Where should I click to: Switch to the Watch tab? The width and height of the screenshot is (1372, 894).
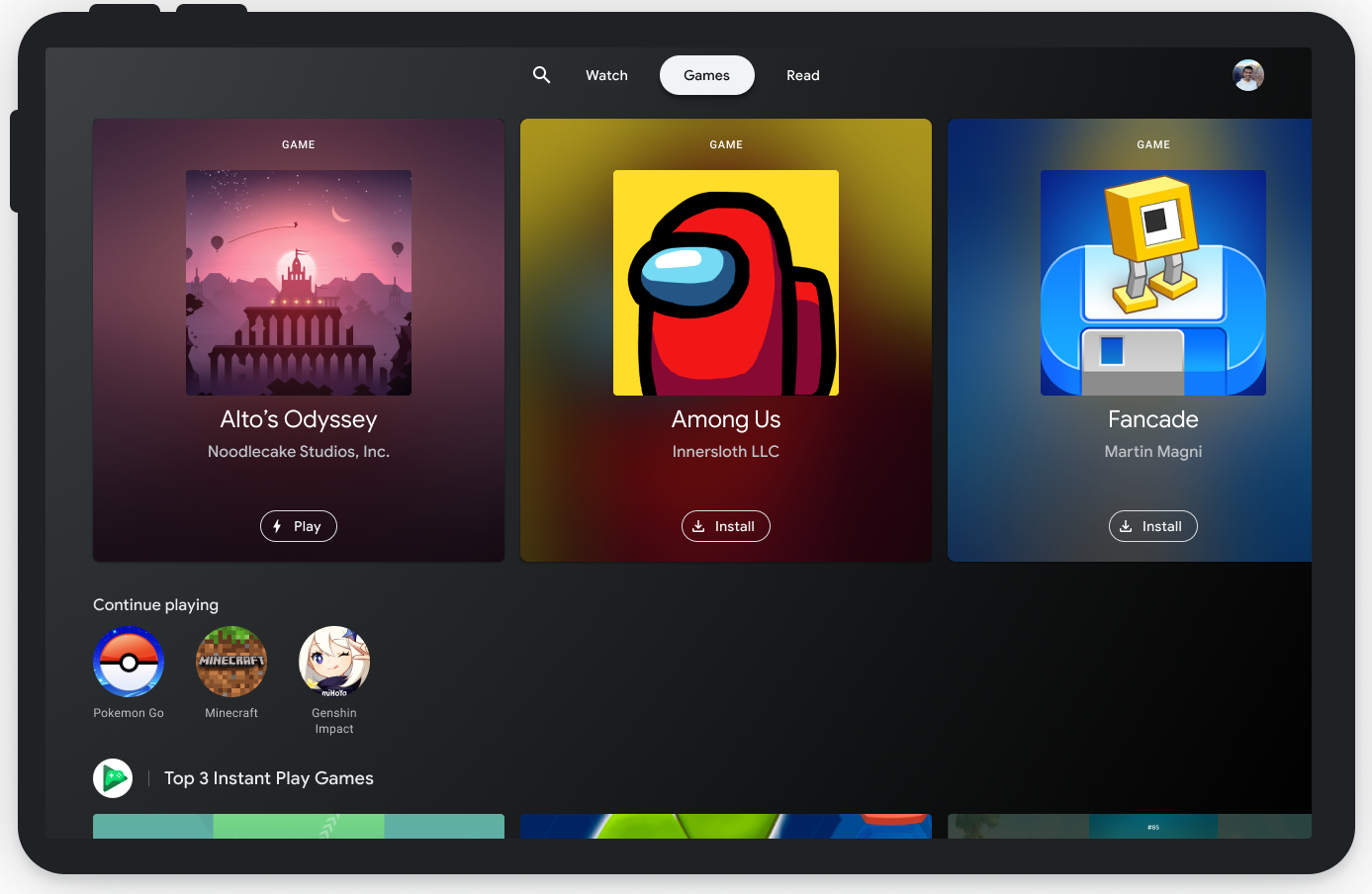606,75
